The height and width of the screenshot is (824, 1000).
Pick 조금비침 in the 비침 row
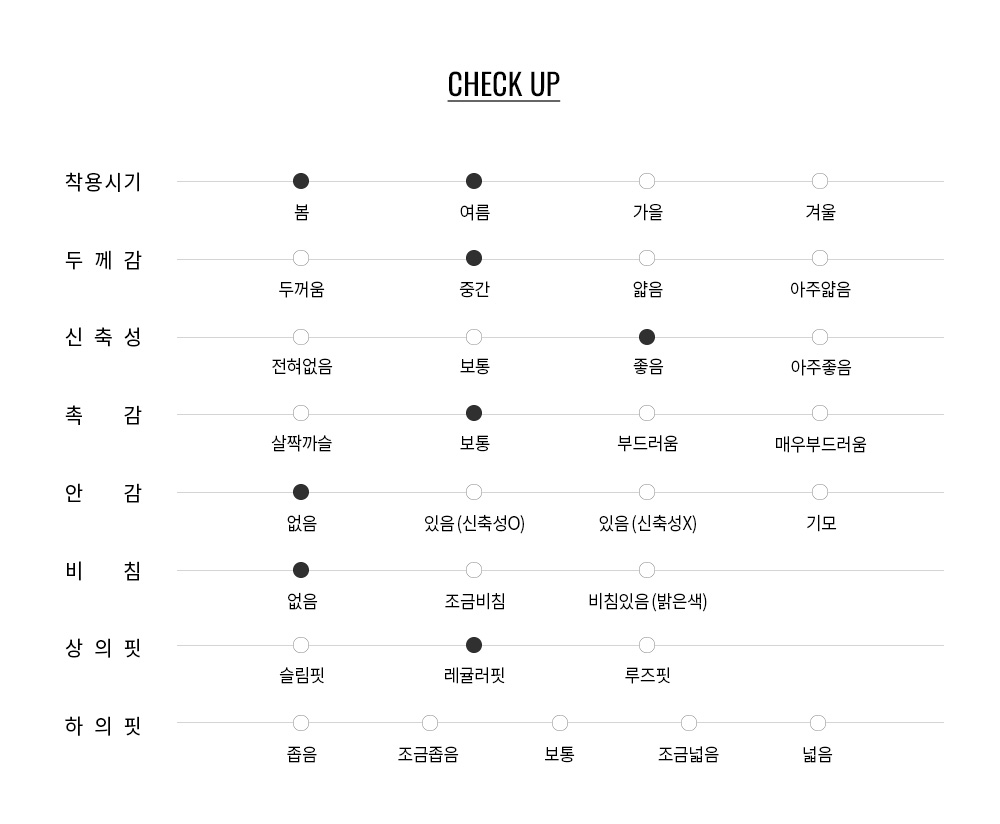click(474, 570)
